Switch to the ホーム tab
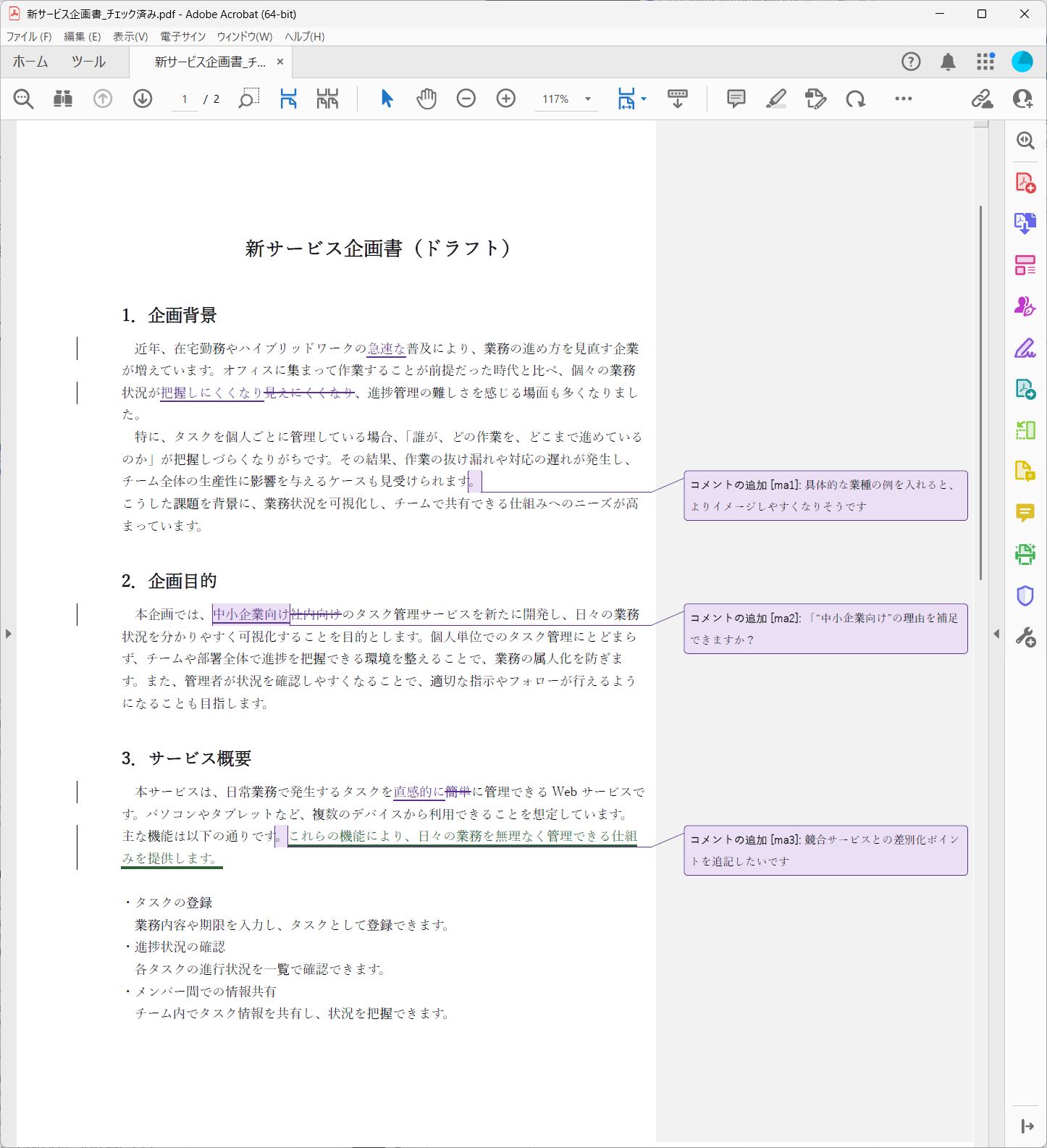 [30, 62]
